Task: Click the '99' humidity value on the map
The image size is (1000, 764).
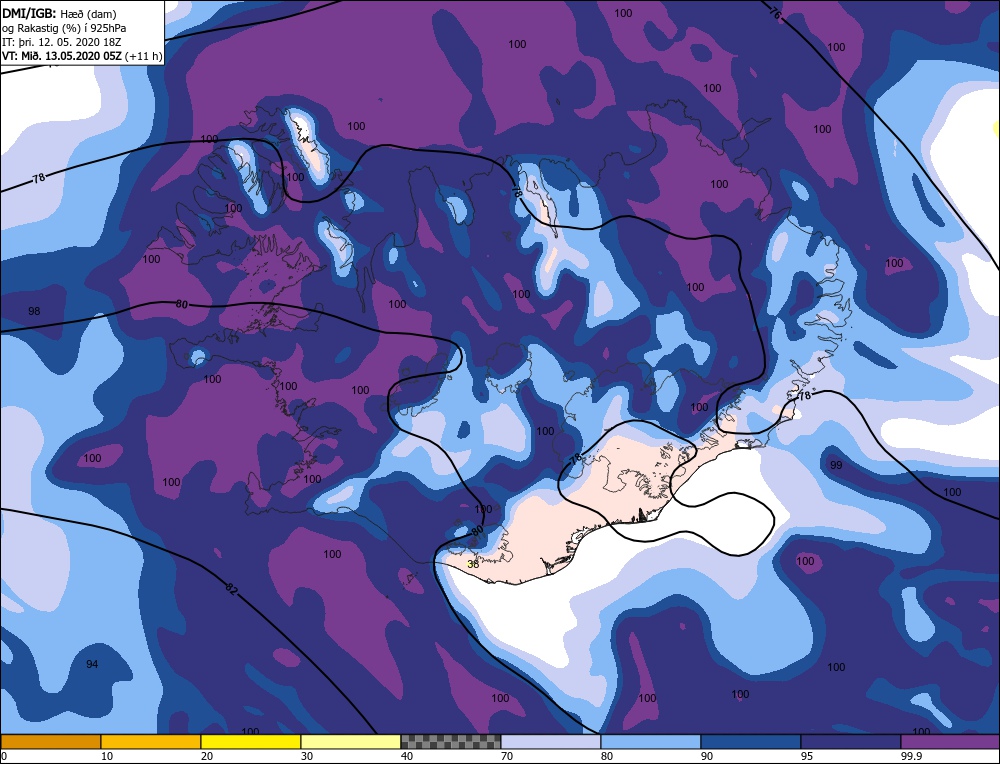Action: (836, 465)
